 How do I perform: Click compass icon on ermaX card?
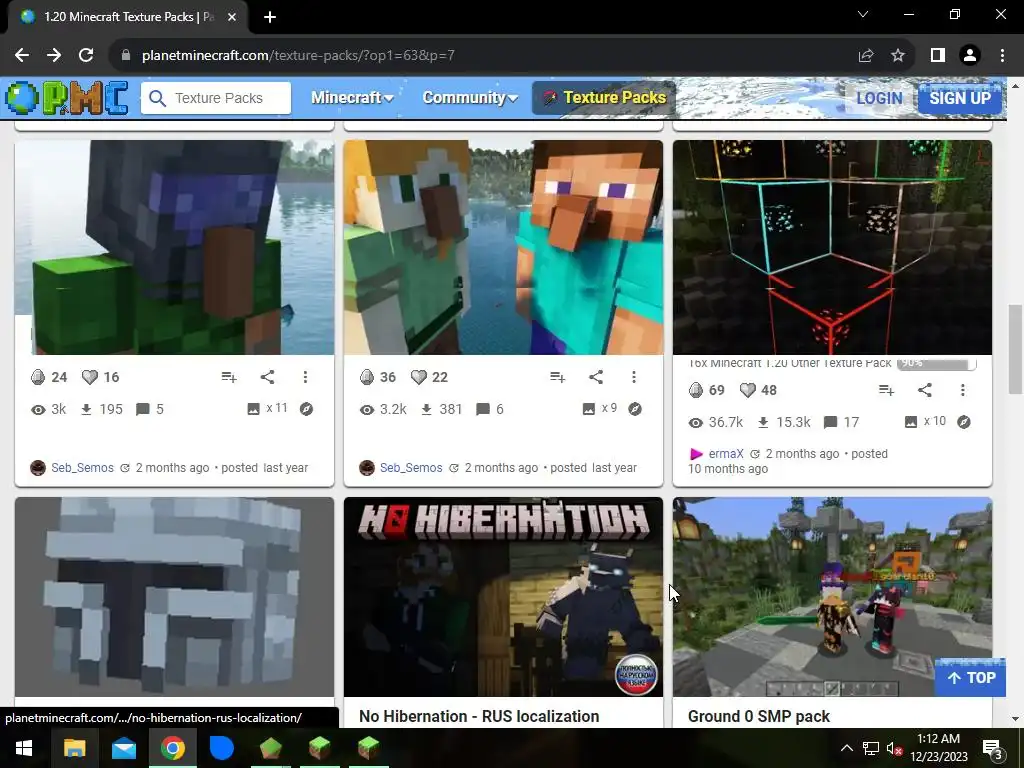[964, 422]
